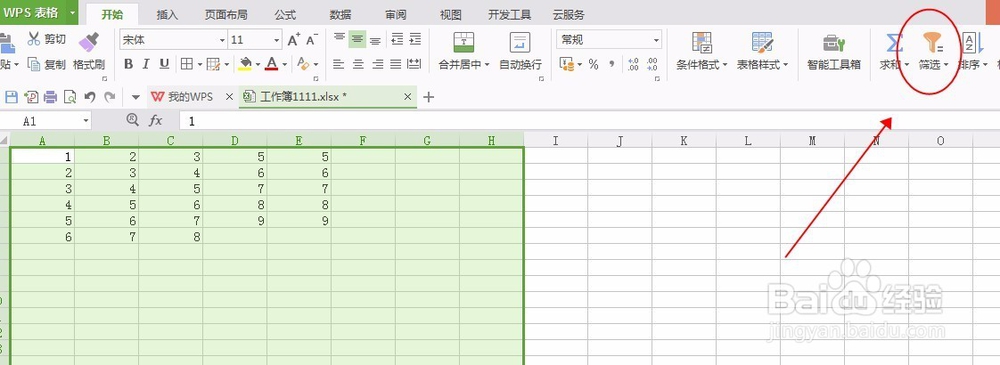Increase decimal places

pos(633,64)
